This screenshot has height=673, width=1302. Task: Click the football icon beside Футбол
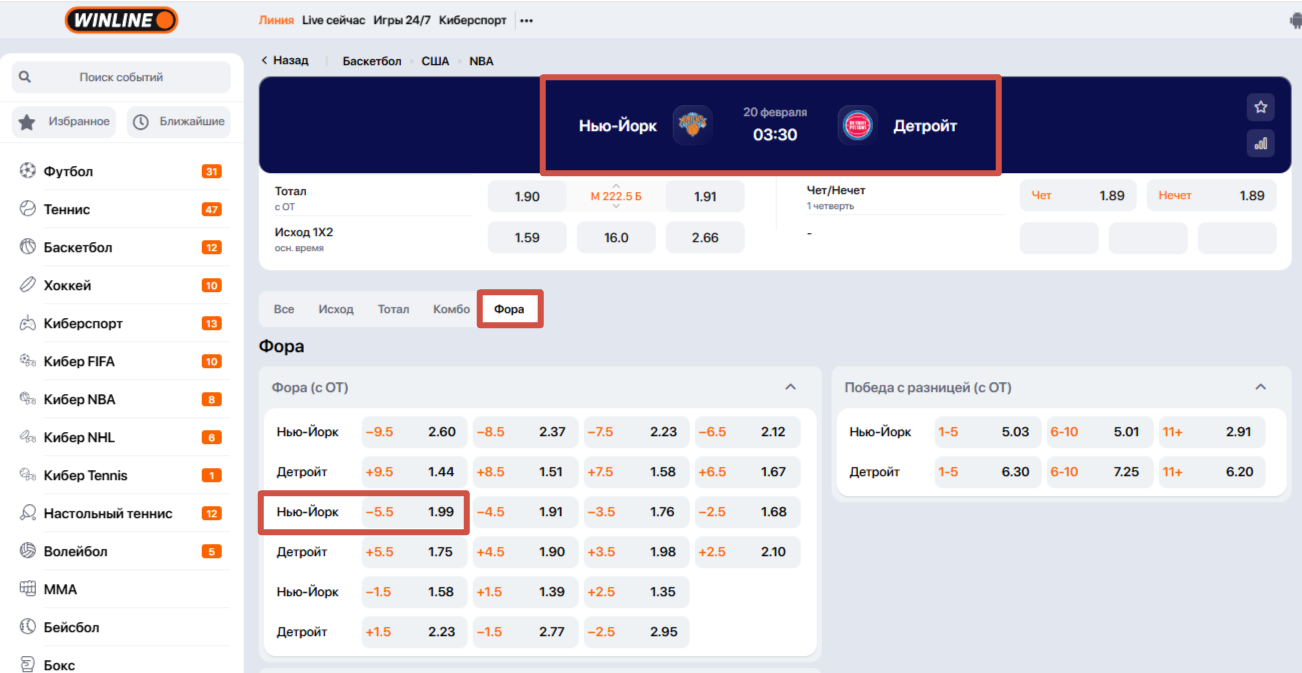click(28, 171)
